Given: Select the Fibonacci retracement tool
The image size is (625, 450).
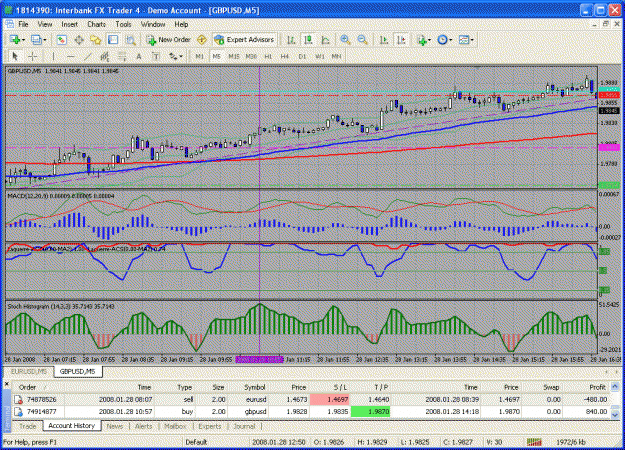Looking at the screenshot, I should (122, 57).
